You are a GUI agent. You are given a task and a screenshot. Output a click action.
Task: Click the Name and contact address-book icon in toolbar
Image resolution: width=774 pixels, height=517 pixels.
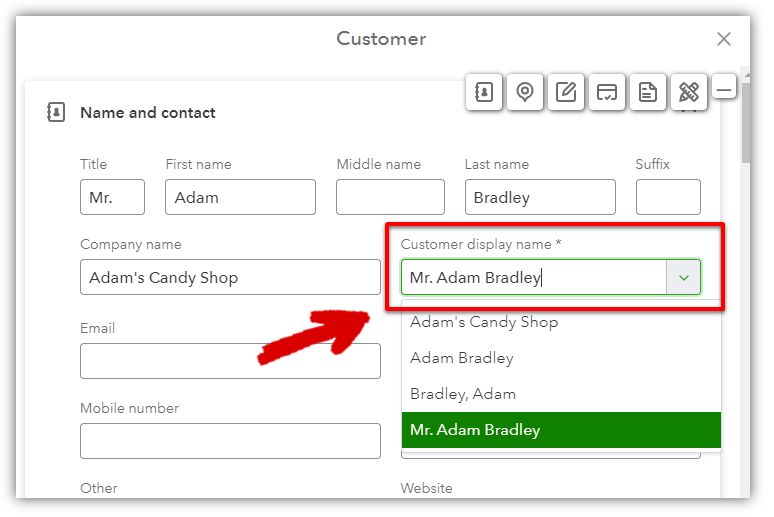484,92
